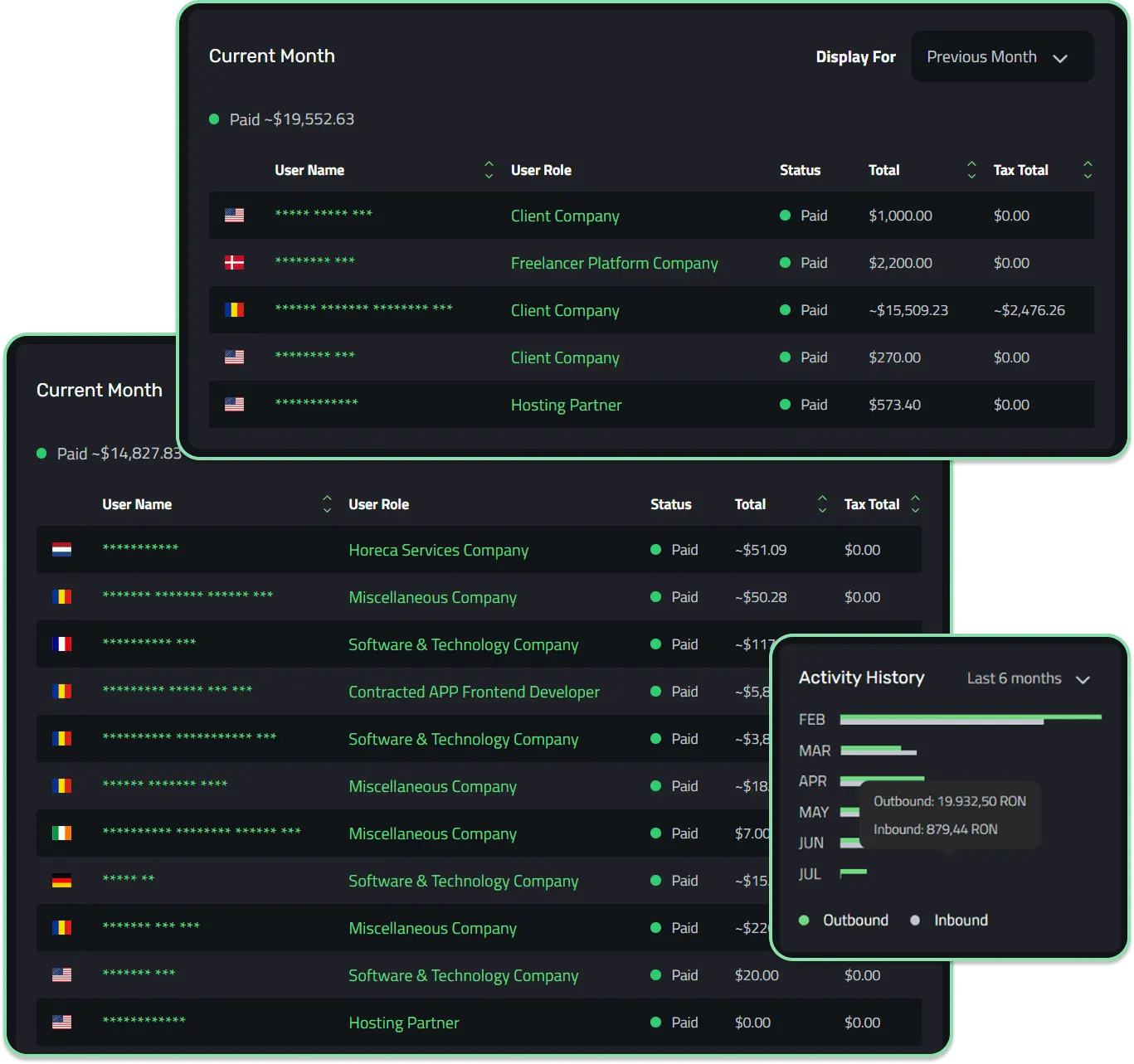
Task: Click the Germany flag icon
Action: [x=61, y=881]
